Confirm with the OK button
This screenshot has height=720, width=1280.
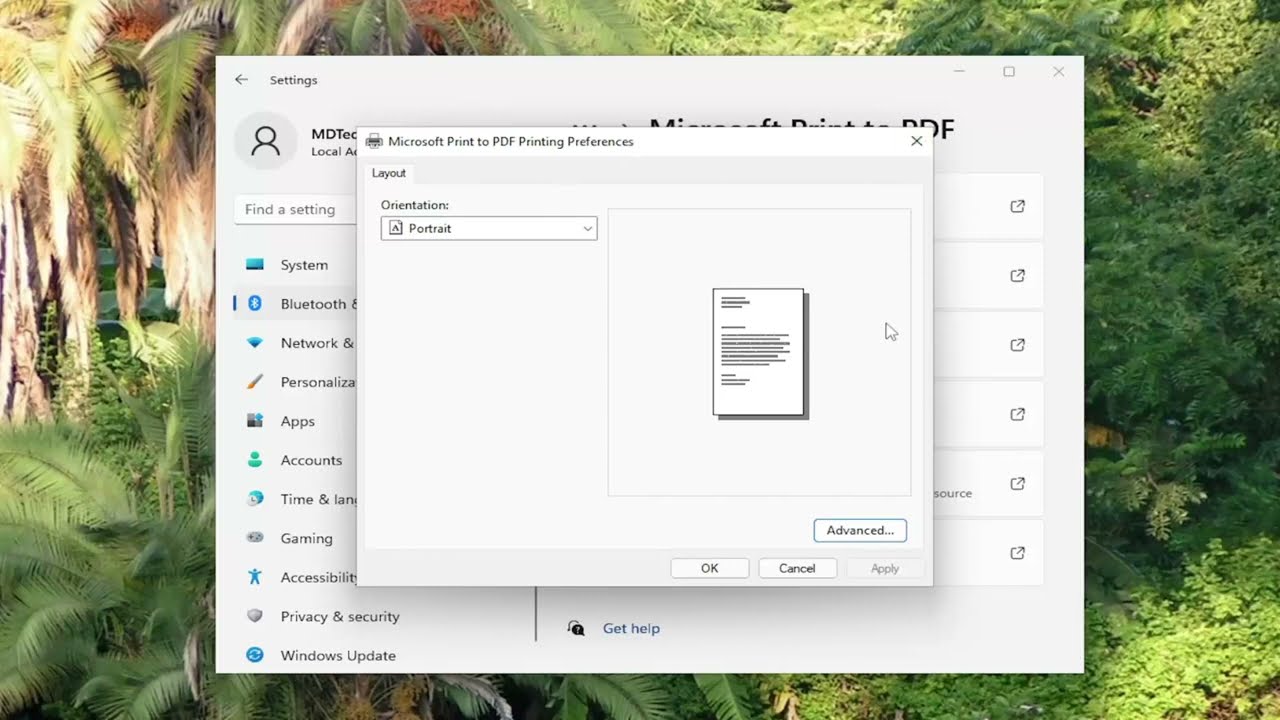pyautogui.click(x=710, y=568)
